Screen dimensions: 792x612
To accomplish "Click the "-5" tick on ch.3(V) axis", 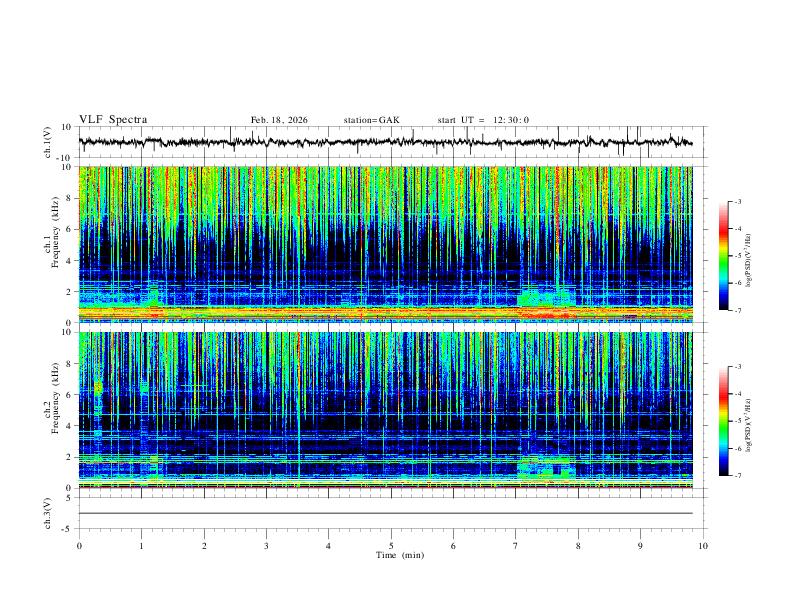I will pyautogui.click(x=68, y=529).
